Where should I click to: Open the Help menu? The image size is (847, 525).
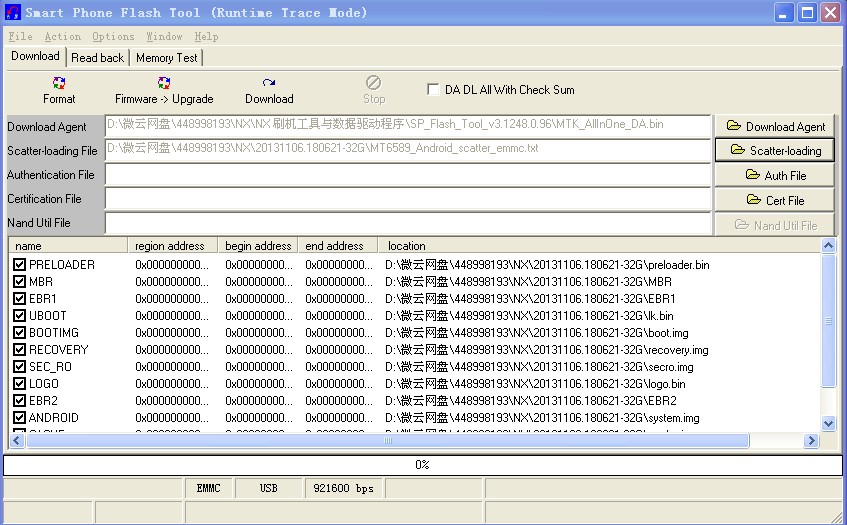[206, 36]
